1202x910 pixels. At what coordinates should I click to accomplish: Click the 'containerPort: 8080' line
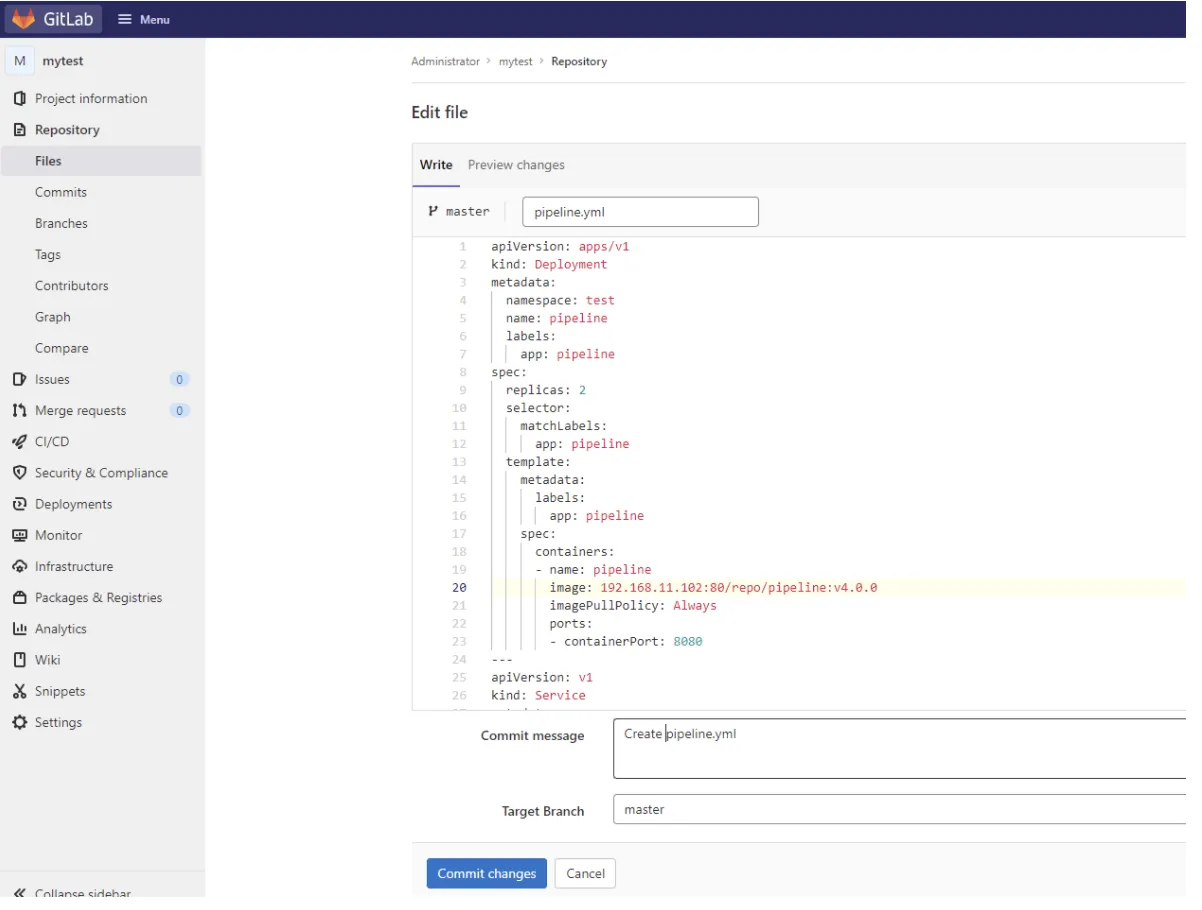click(626, 641)
